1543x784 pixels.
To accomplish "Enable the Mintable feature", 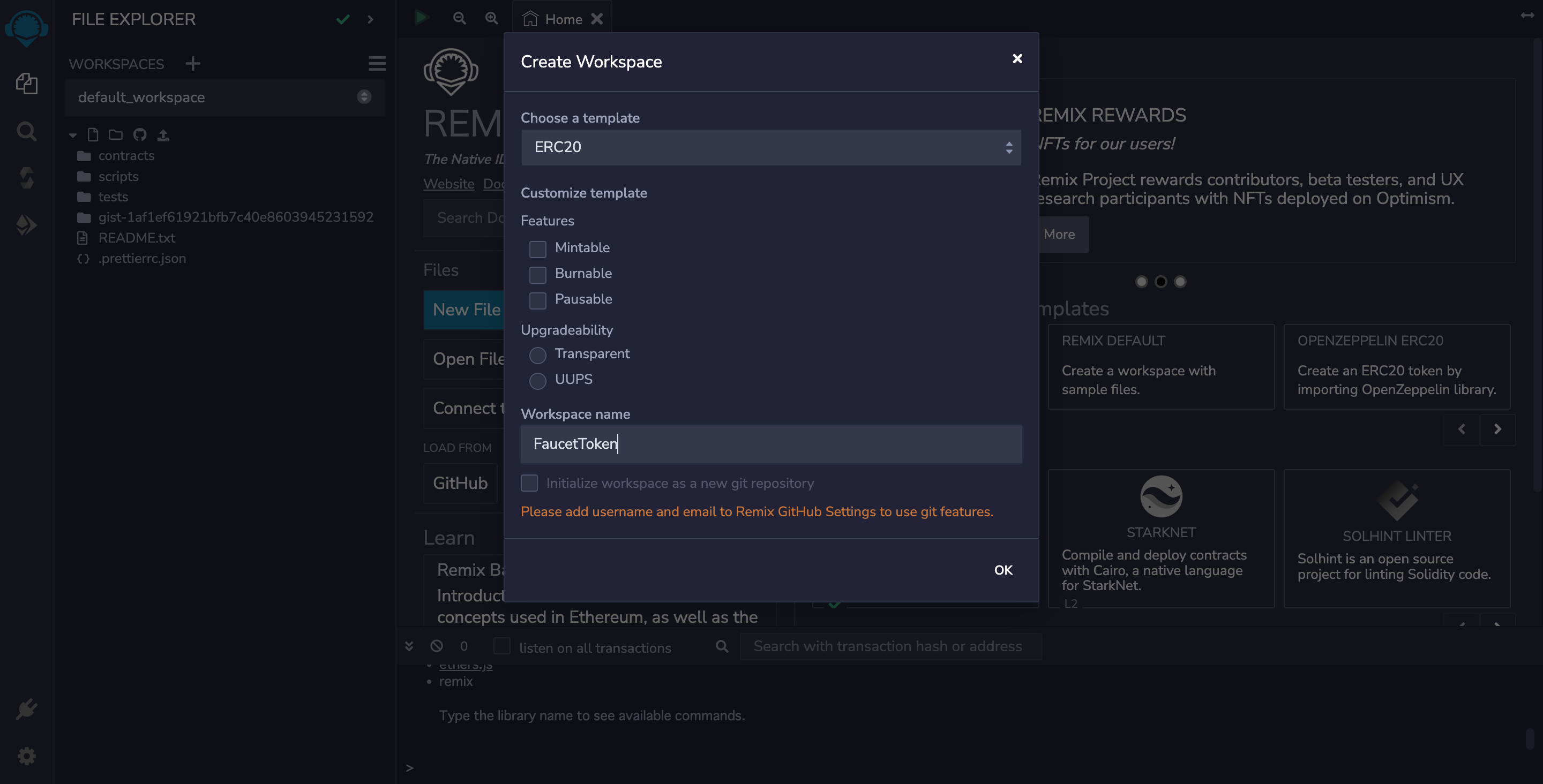I will pos(537,248).
